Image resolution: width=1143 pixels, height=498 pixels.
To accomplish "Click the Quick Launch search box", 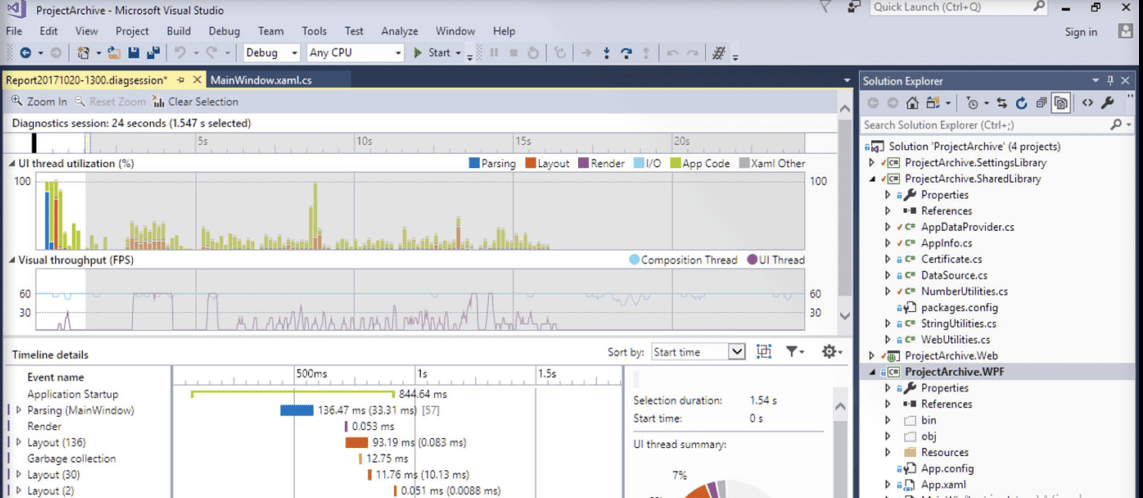I will 959,7.
